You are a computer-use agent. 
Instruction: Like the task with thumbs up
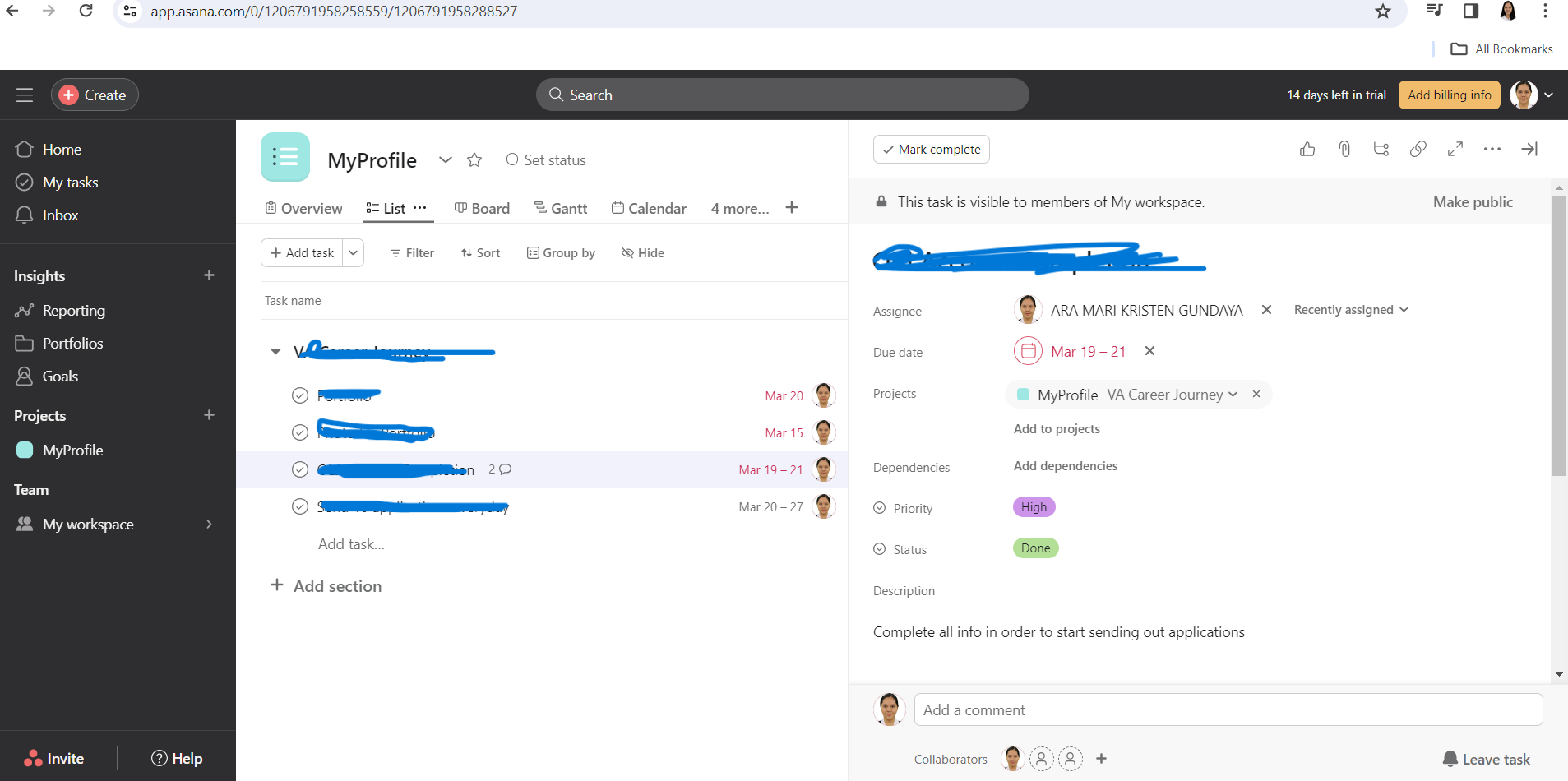point(1307,149)
